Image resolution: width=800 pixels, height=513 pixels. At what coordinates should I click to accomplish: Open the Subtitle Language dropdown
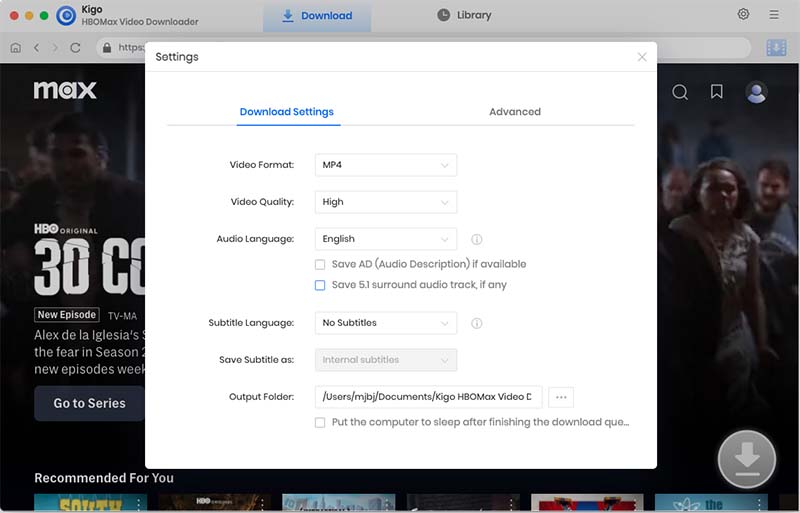386,323
